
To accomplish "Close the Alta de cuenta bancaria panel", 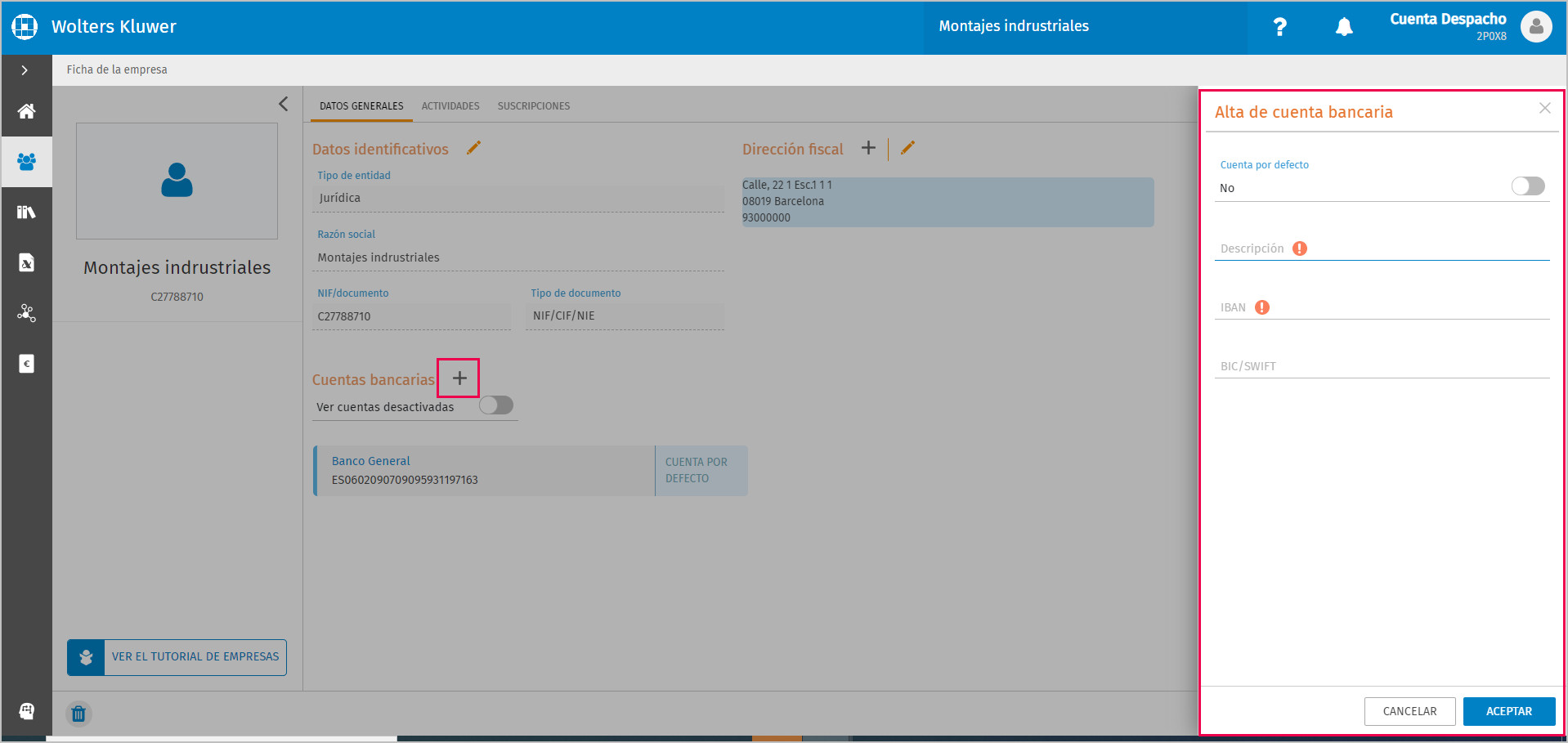I will pyautogui.click(x=1544, y=108).
